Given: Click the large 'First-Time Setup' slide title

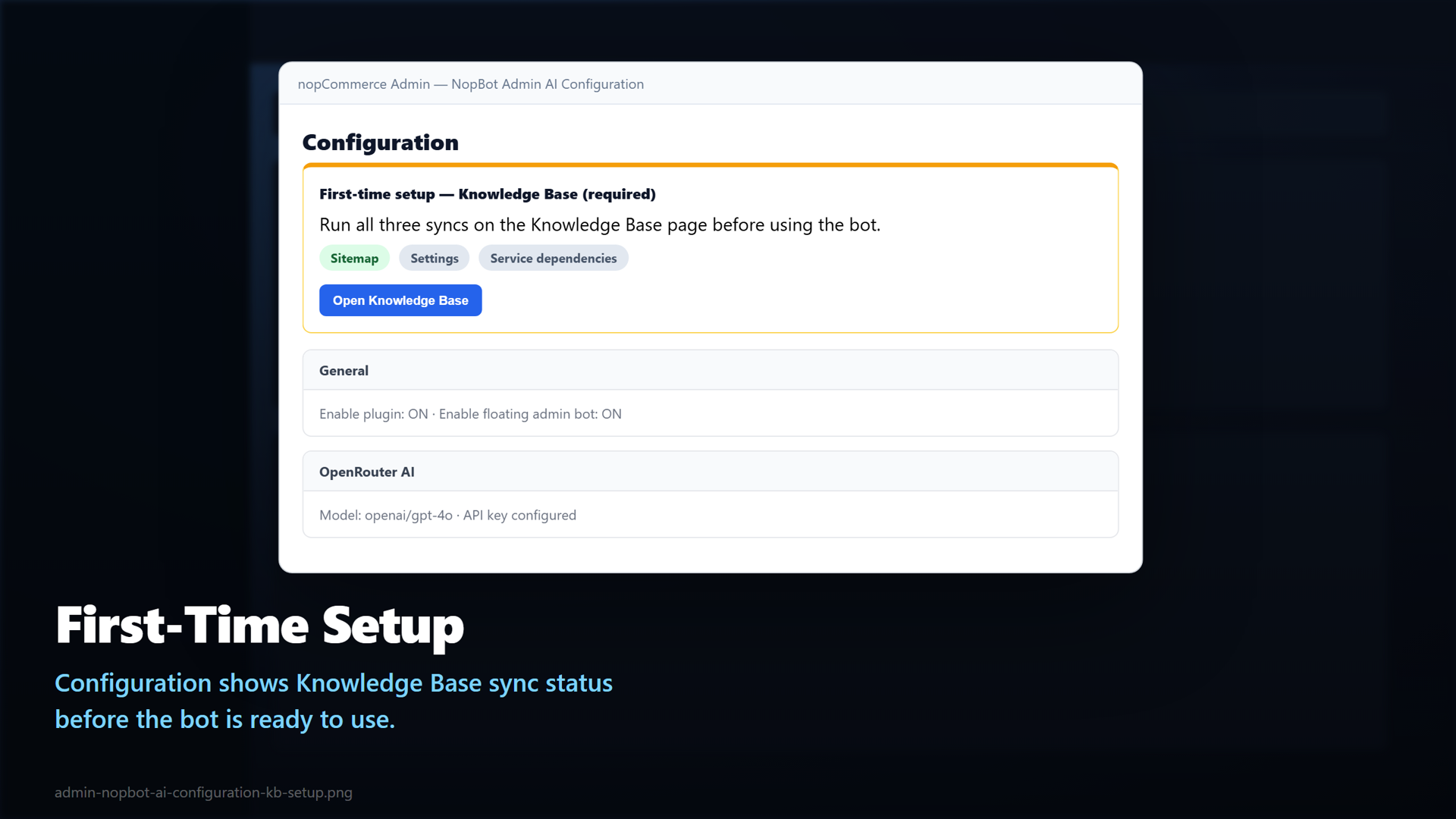Looking at the screenshot, I should (x=260, y=626).
